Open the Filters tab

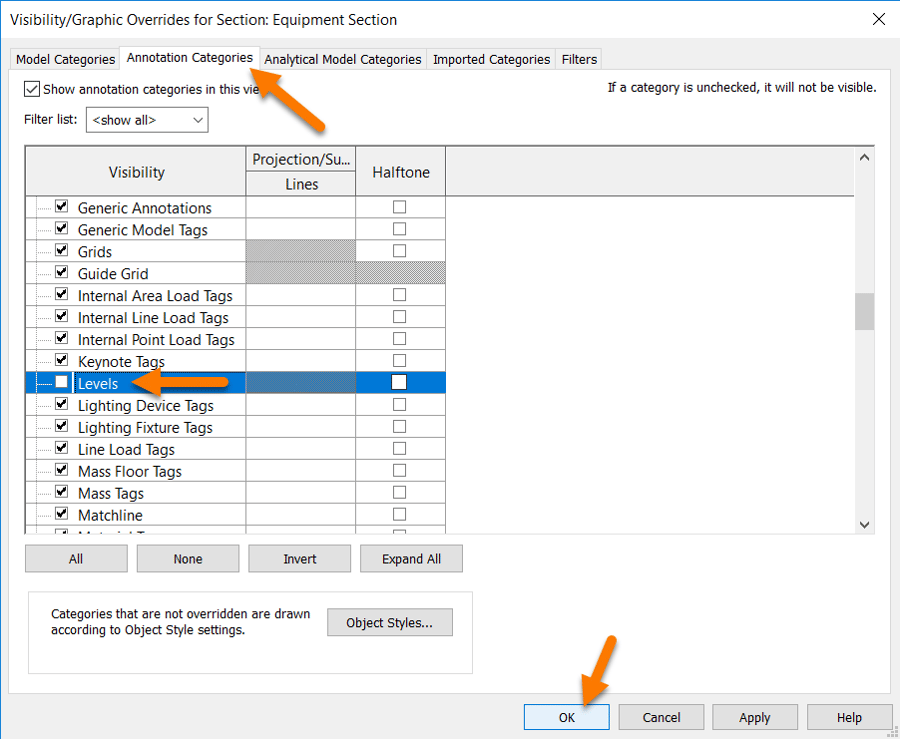coord(578,59)
